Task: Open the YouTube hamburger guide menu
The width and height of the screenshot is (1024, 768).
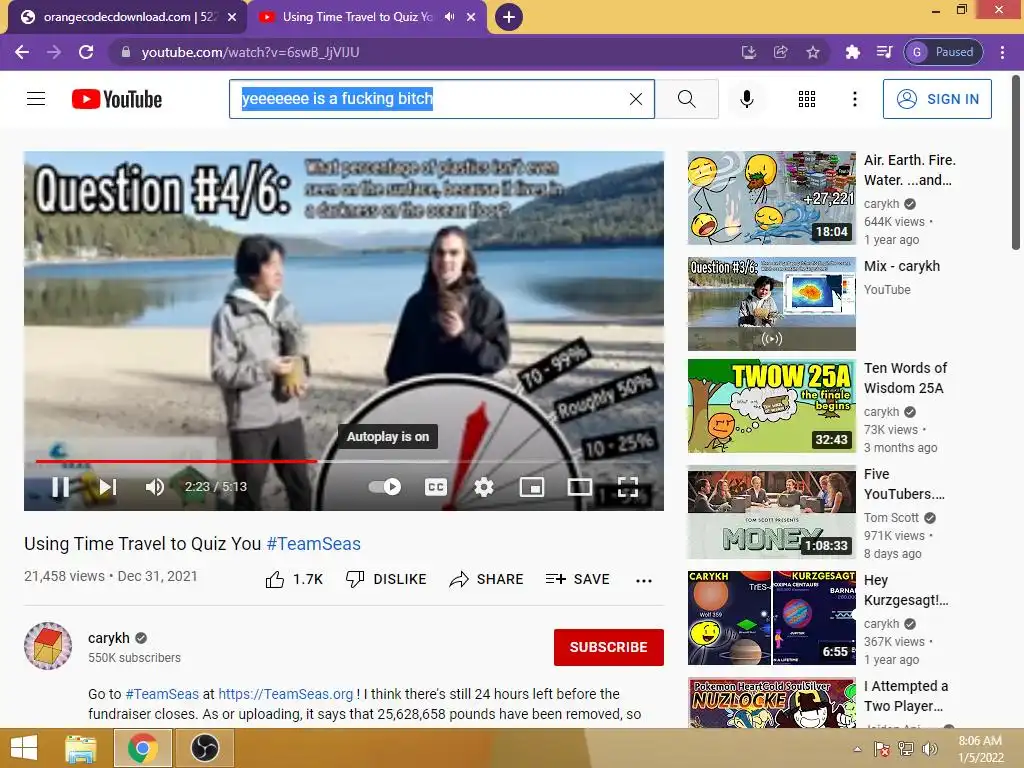Action: [36, 99]
